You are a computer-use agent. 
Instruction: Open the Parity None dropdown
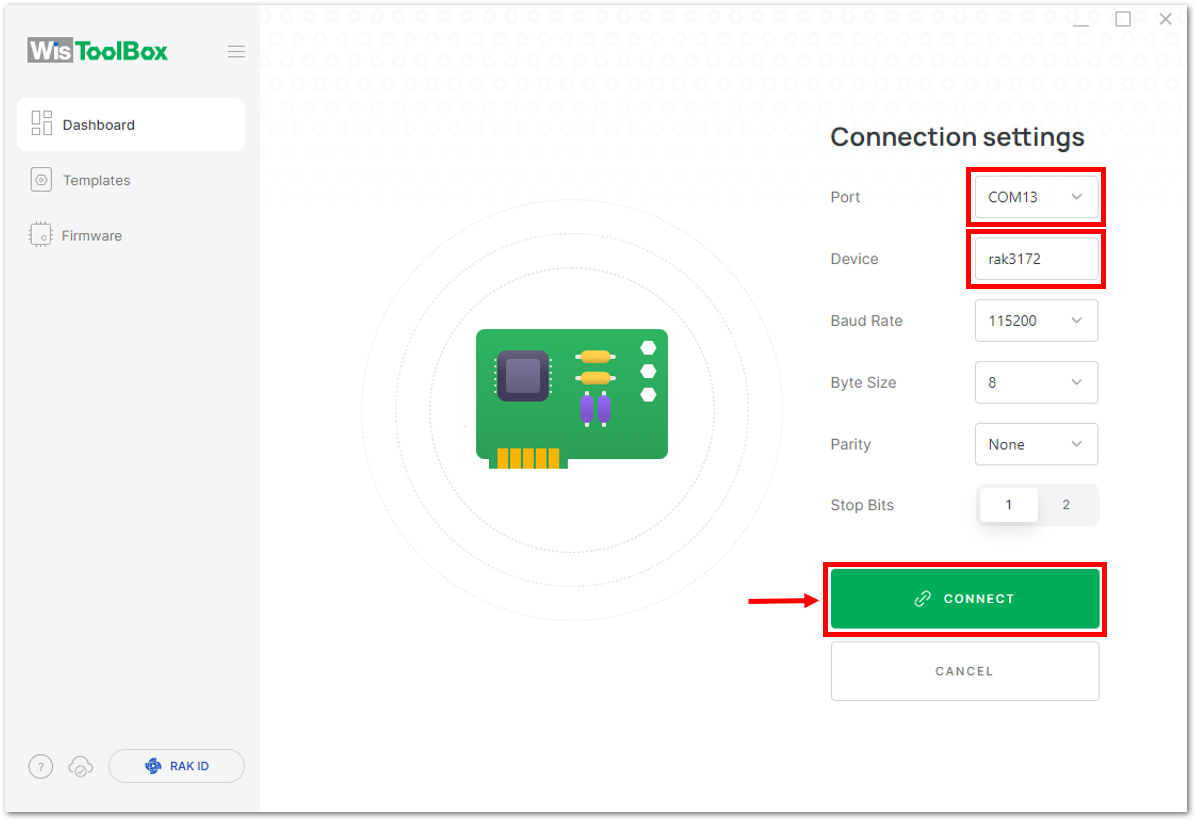click(x=1036, y=444)
